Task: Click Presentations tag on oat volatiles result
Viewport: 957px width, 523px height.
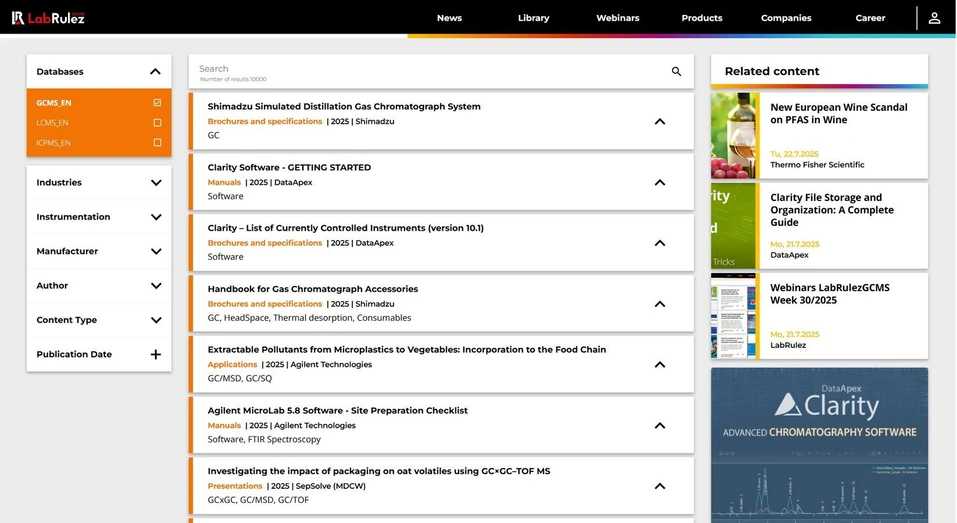Action: (x=235, y=486)
